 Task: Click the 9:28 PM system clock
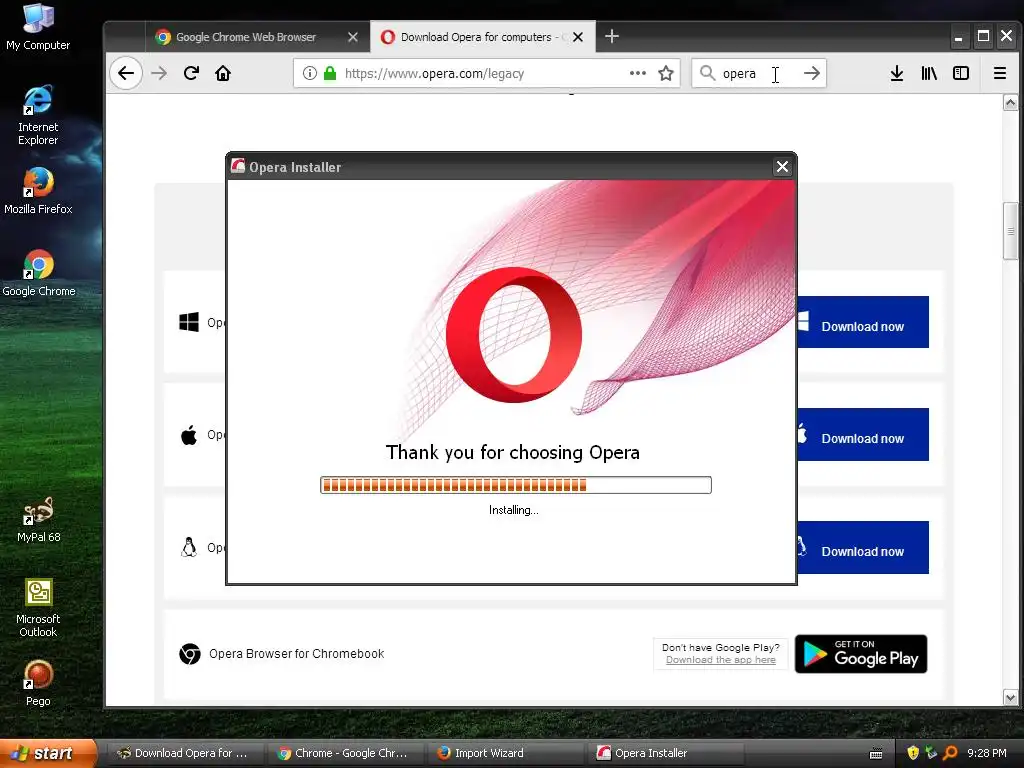click(x=986, y=753)
